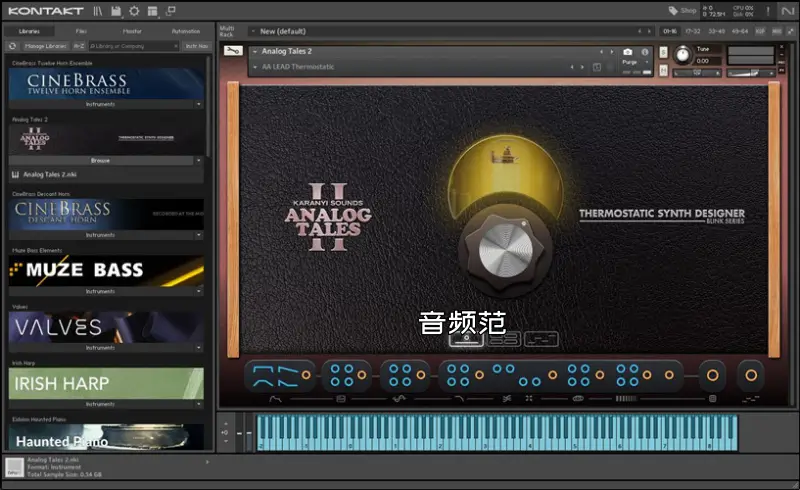Toggle the far right orange ring button
The height and width of the screenshot is (490, 800).
[x=751, y=376]
